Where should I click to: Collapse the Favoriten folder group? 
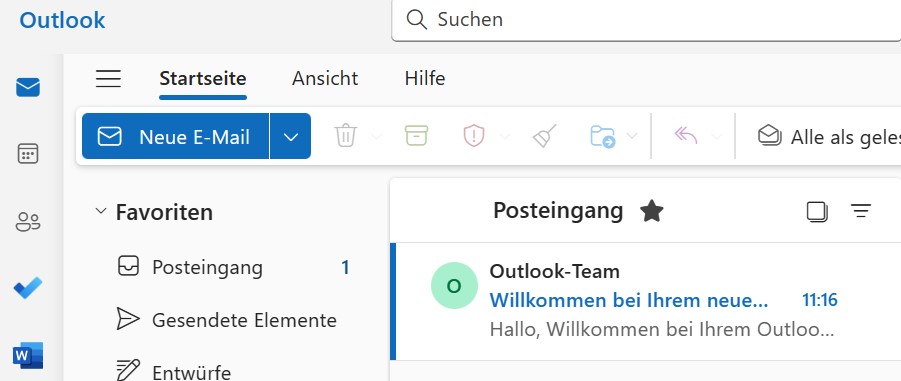point(101,211)
